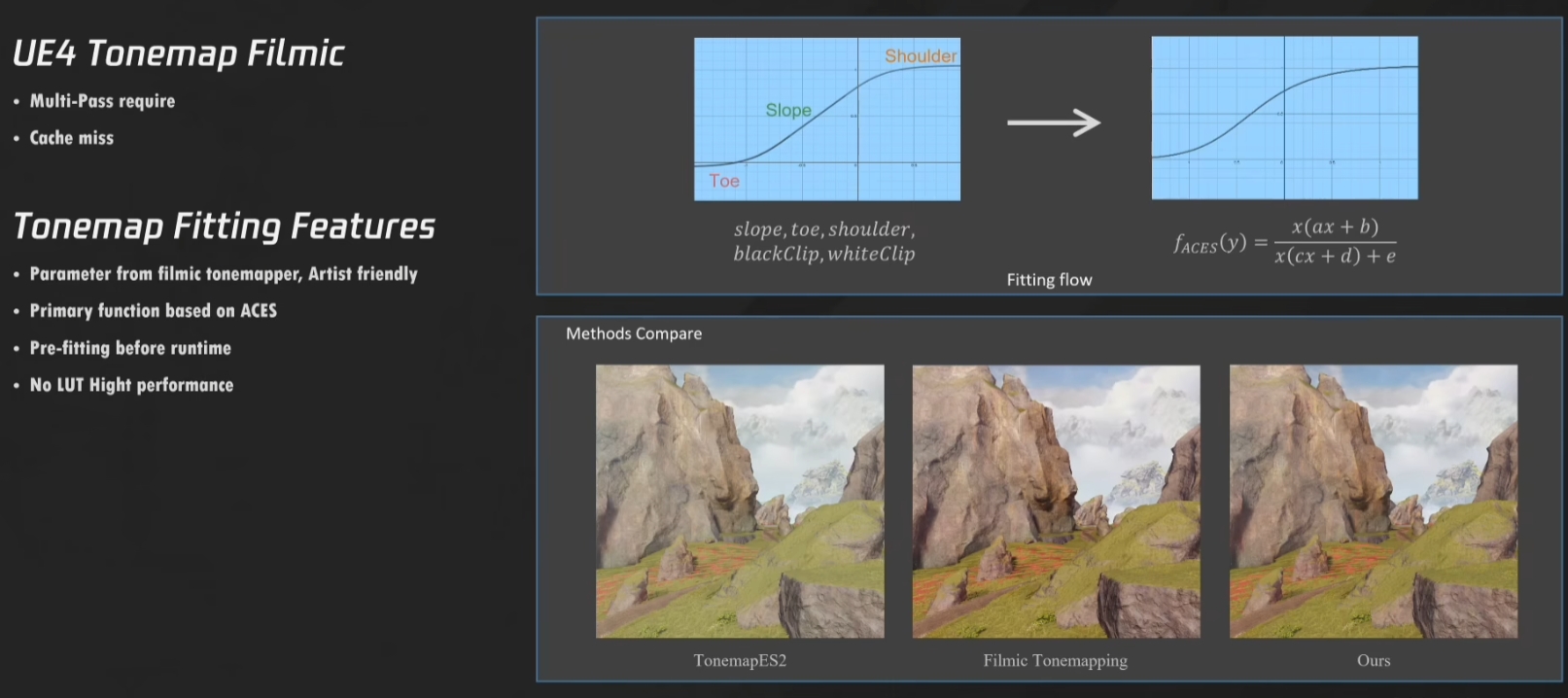The image size is (1568, 698).
Task: Click the fACES formula equation
Action: [x=1284, y=241]
